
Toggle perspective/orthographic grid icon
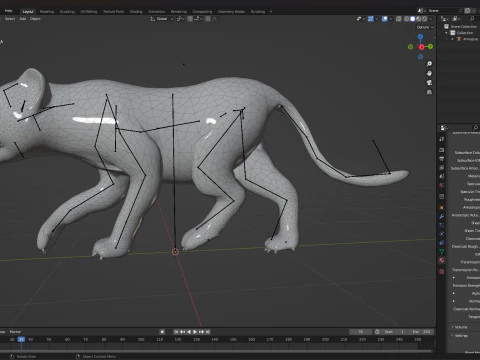click(x=429, y=92)
